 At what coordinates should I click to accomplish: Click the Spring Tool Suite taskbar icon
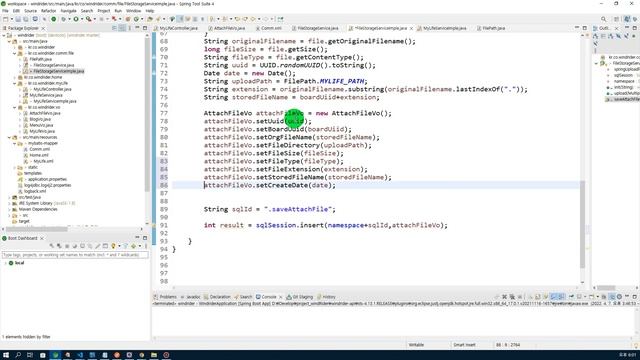click(56, 355)
